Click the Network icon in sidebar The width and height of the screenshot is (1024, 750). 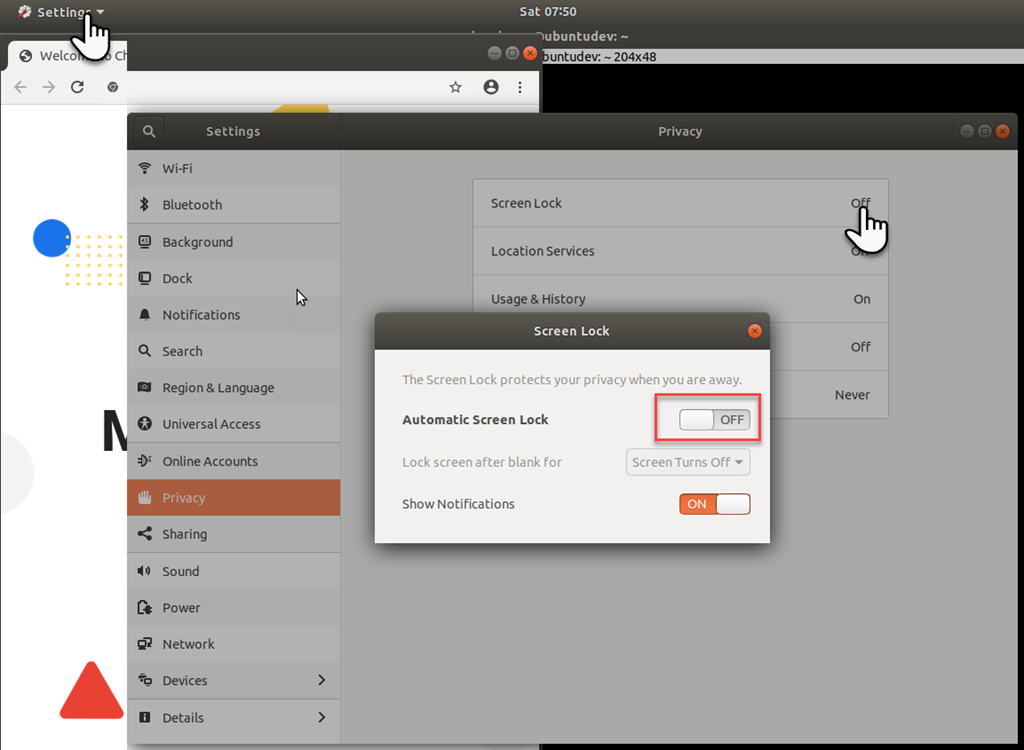tap(145, 644)
